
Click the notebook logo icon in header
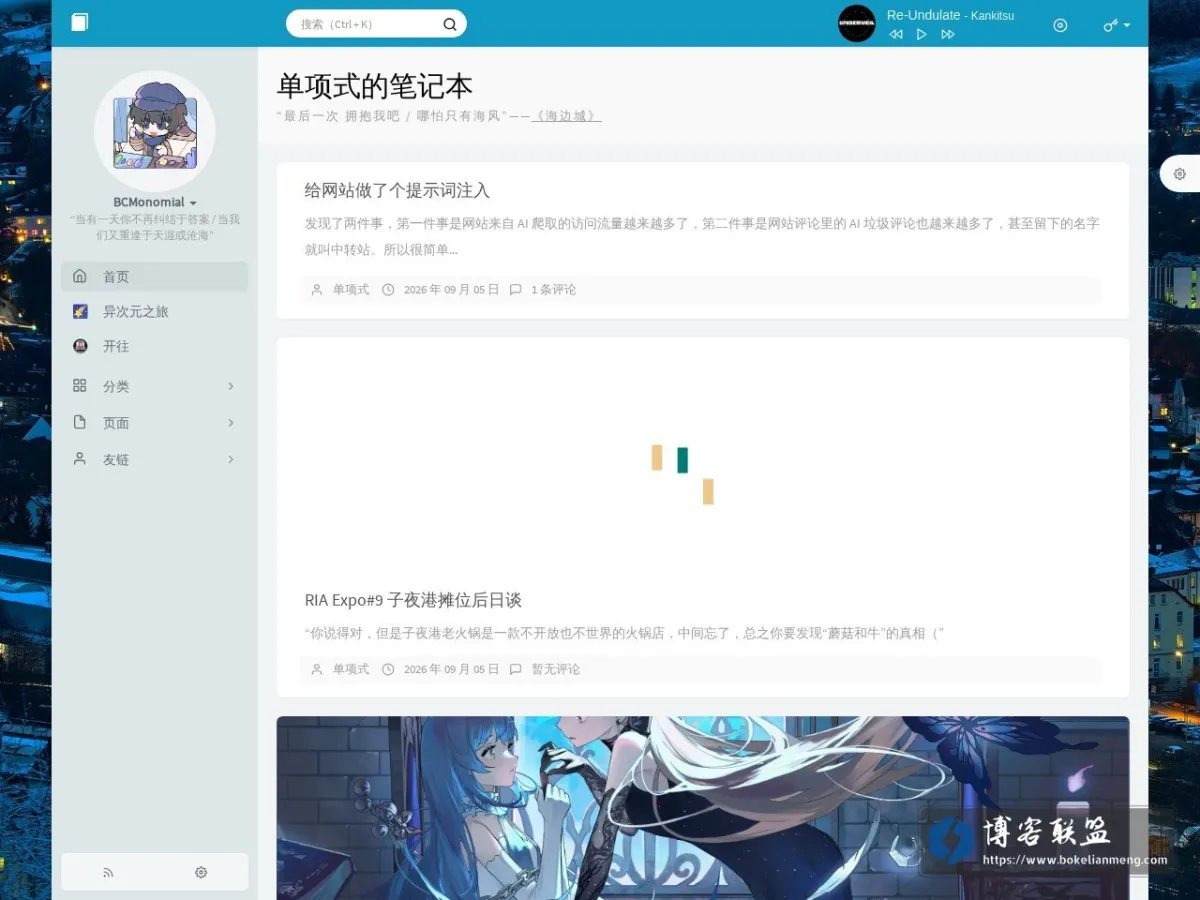(x=80, y=22)
